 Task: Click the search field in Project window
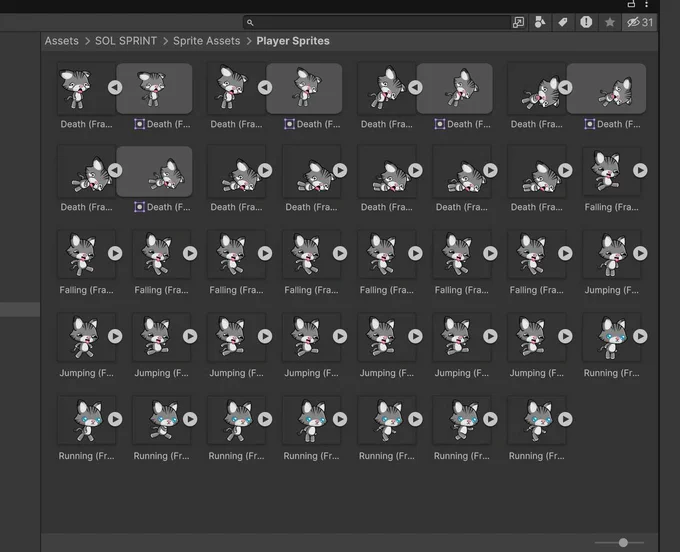pos(376,22)
